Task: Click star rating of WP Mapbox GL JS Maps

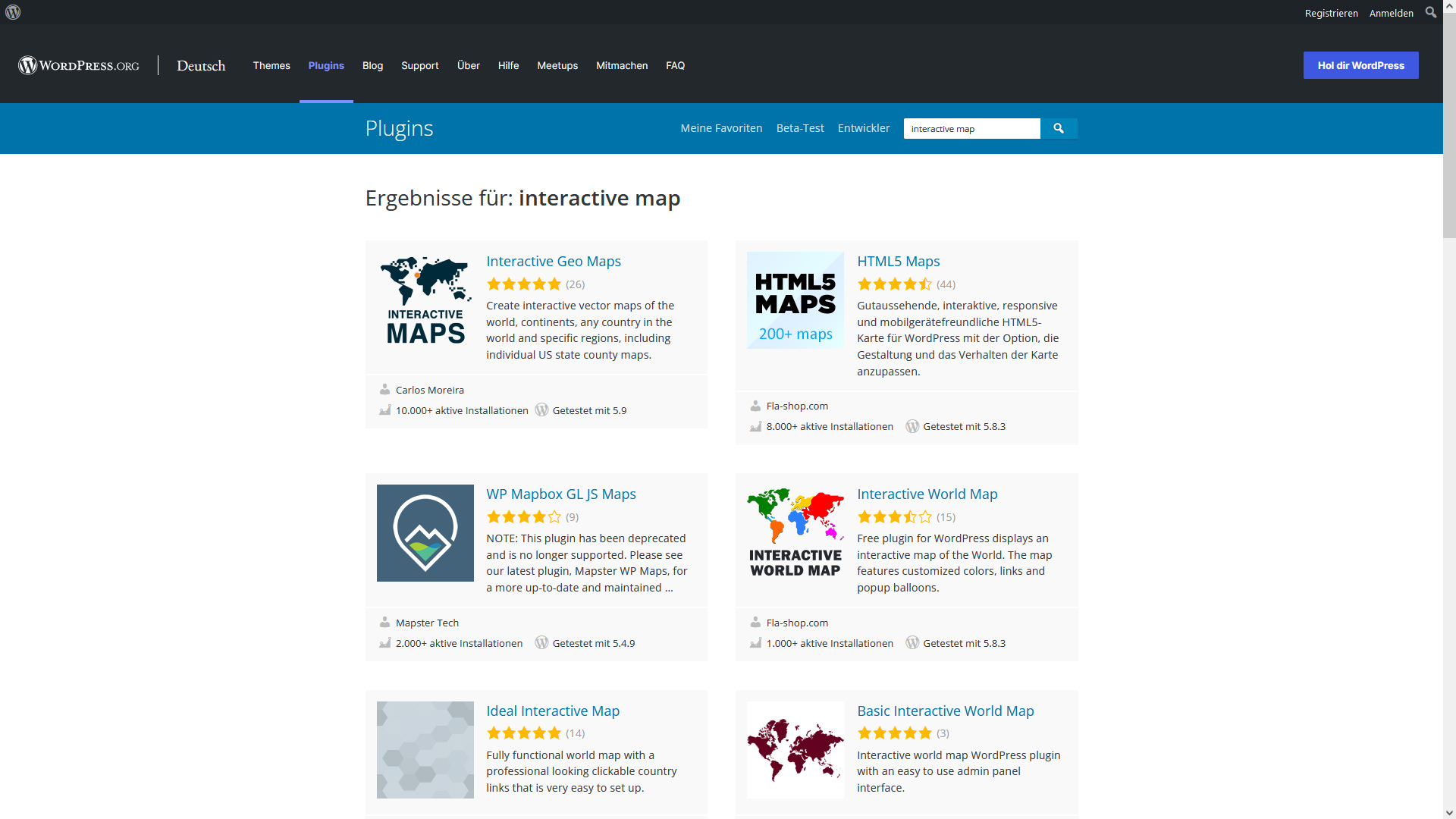Action: (x=524, y=517)
